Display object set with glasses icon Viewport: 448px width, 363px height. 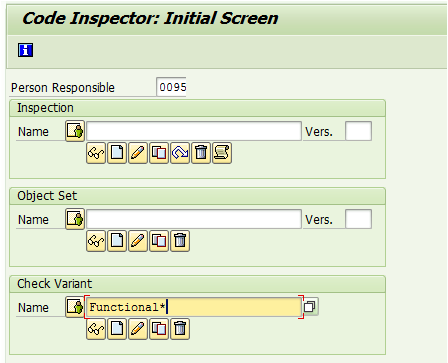click(96, 241)
